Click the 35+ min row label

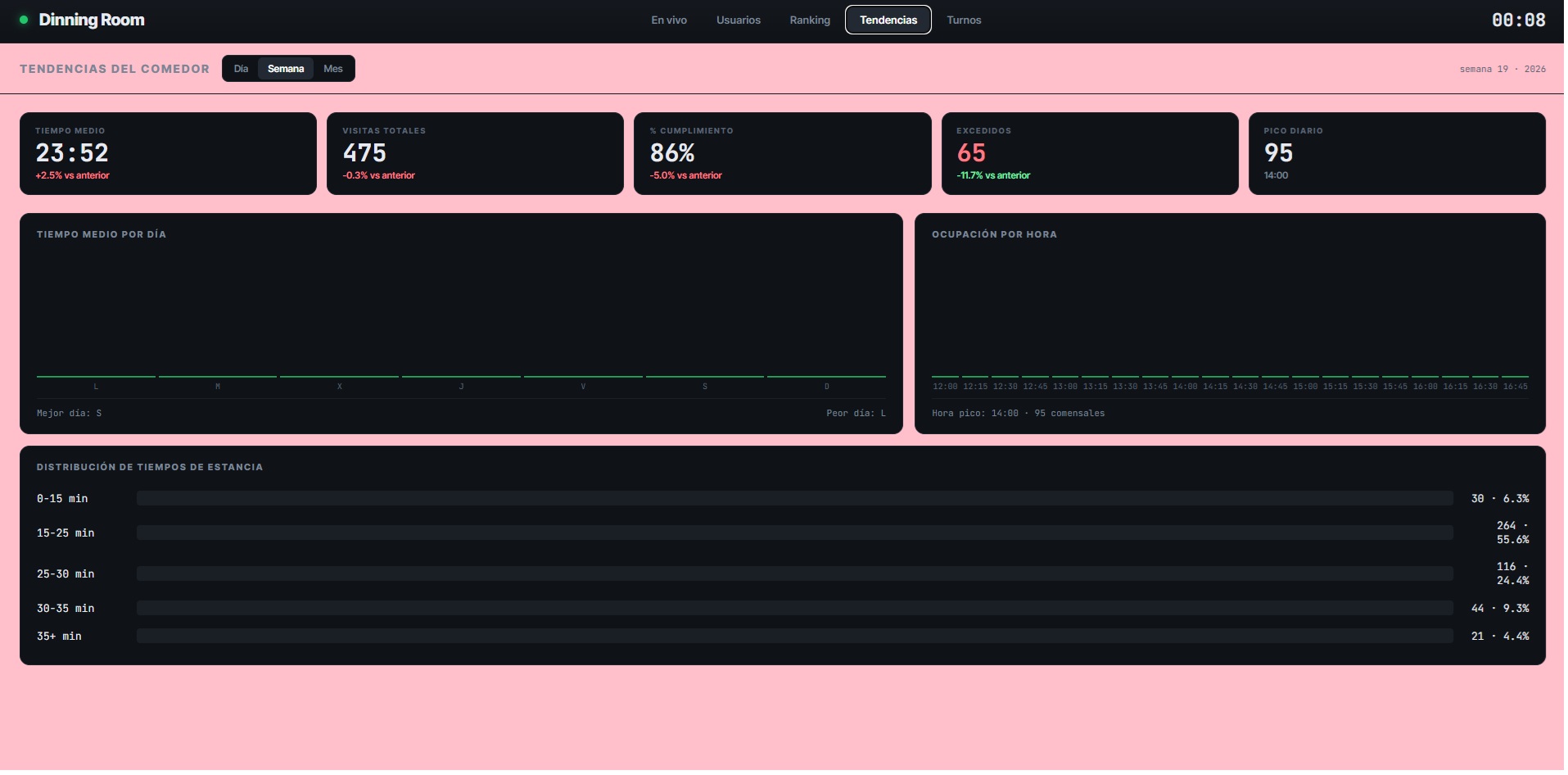coord(60,637)
